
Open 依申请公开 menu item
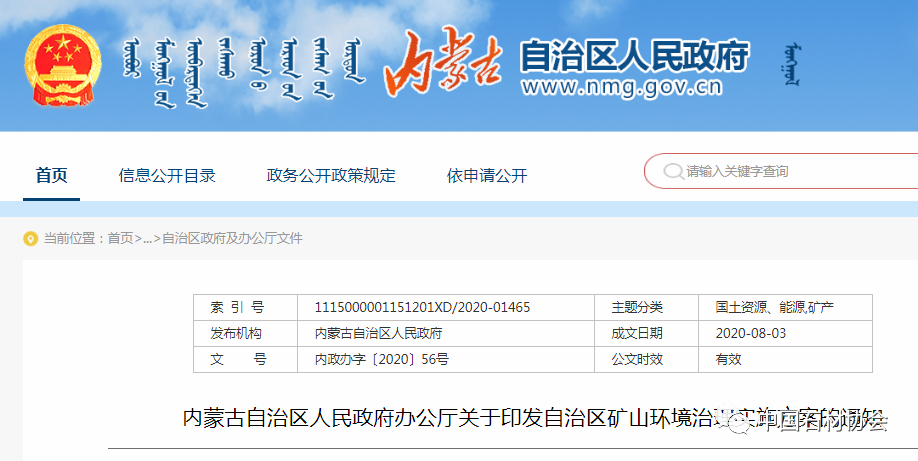click(x=487, y=175)
